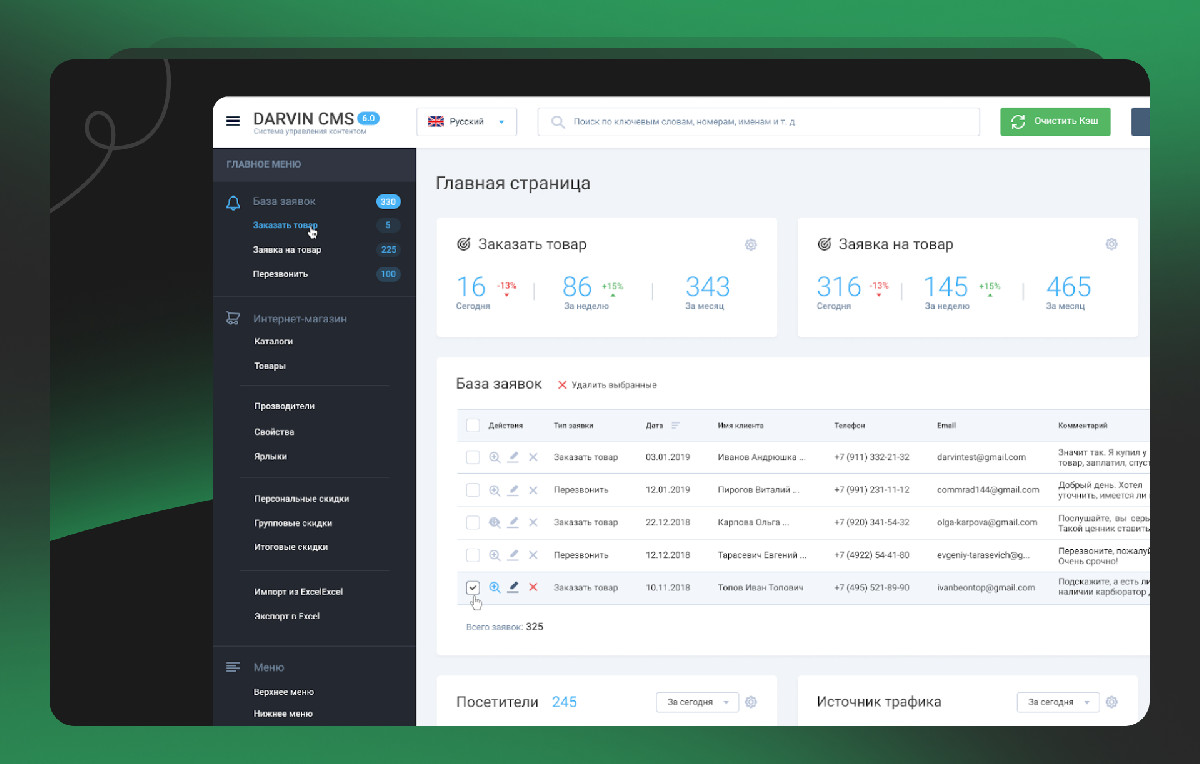Screen dimensions: 1200x764
Task: Open settings gear in Посетители panel
Action: coord(751,702)
